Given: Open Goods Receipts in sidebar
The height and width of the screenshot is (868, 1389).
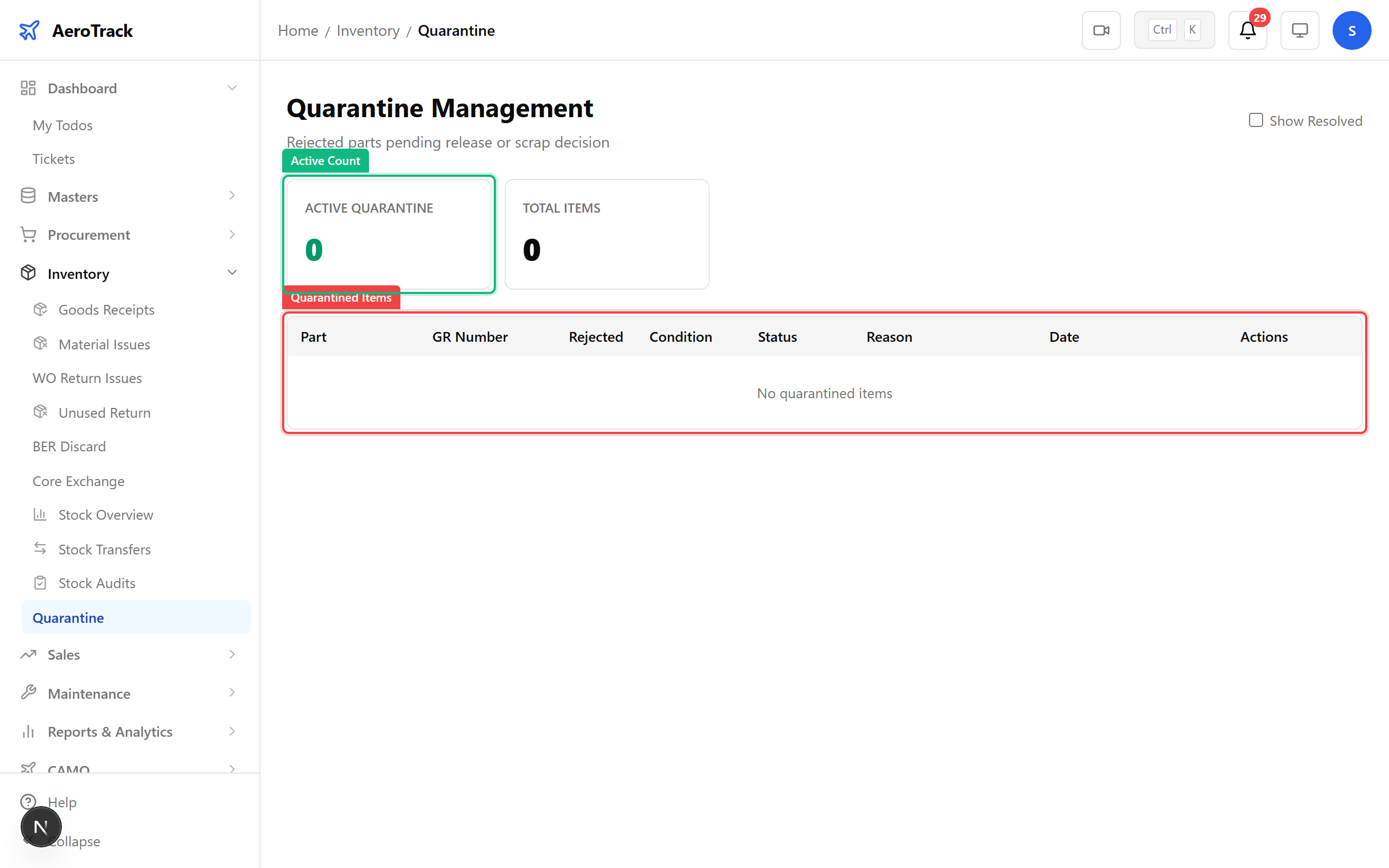Looking at the screenshot, I should point(106,309).
